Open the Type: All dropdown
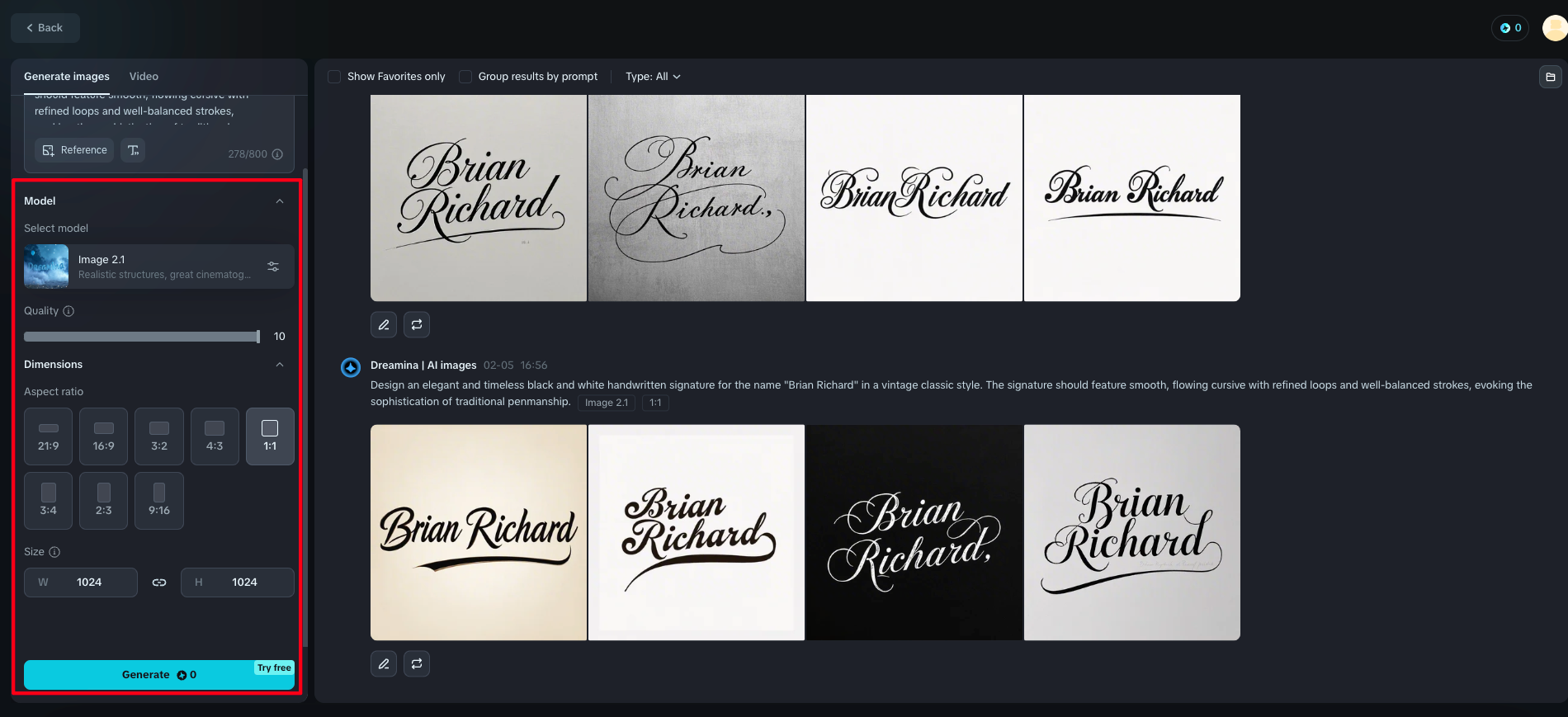 [653, 77]
